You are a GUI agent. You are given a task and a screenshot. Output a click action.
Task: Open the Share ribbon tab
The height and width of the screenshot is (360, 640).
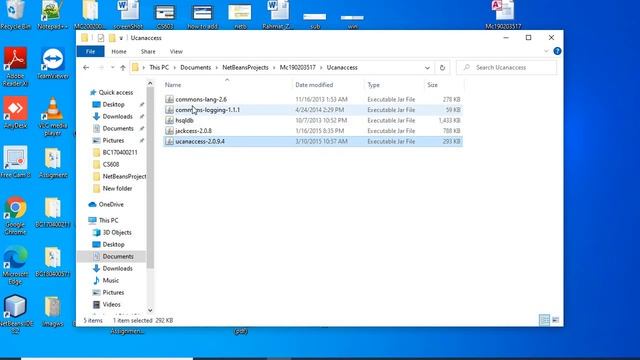148,51
